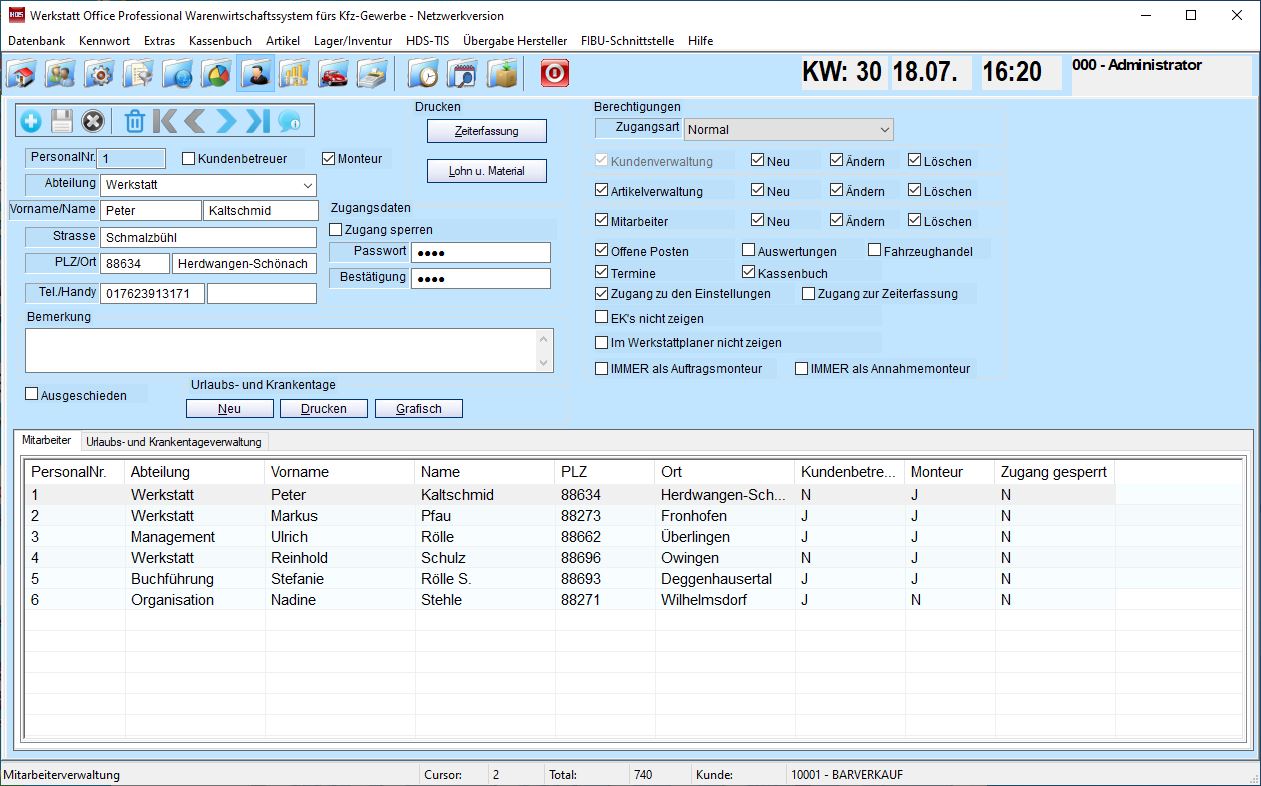Enable Zugang zur Zeiterfassung checkbox
The image size is (1261, 786).
pos(808,294)
